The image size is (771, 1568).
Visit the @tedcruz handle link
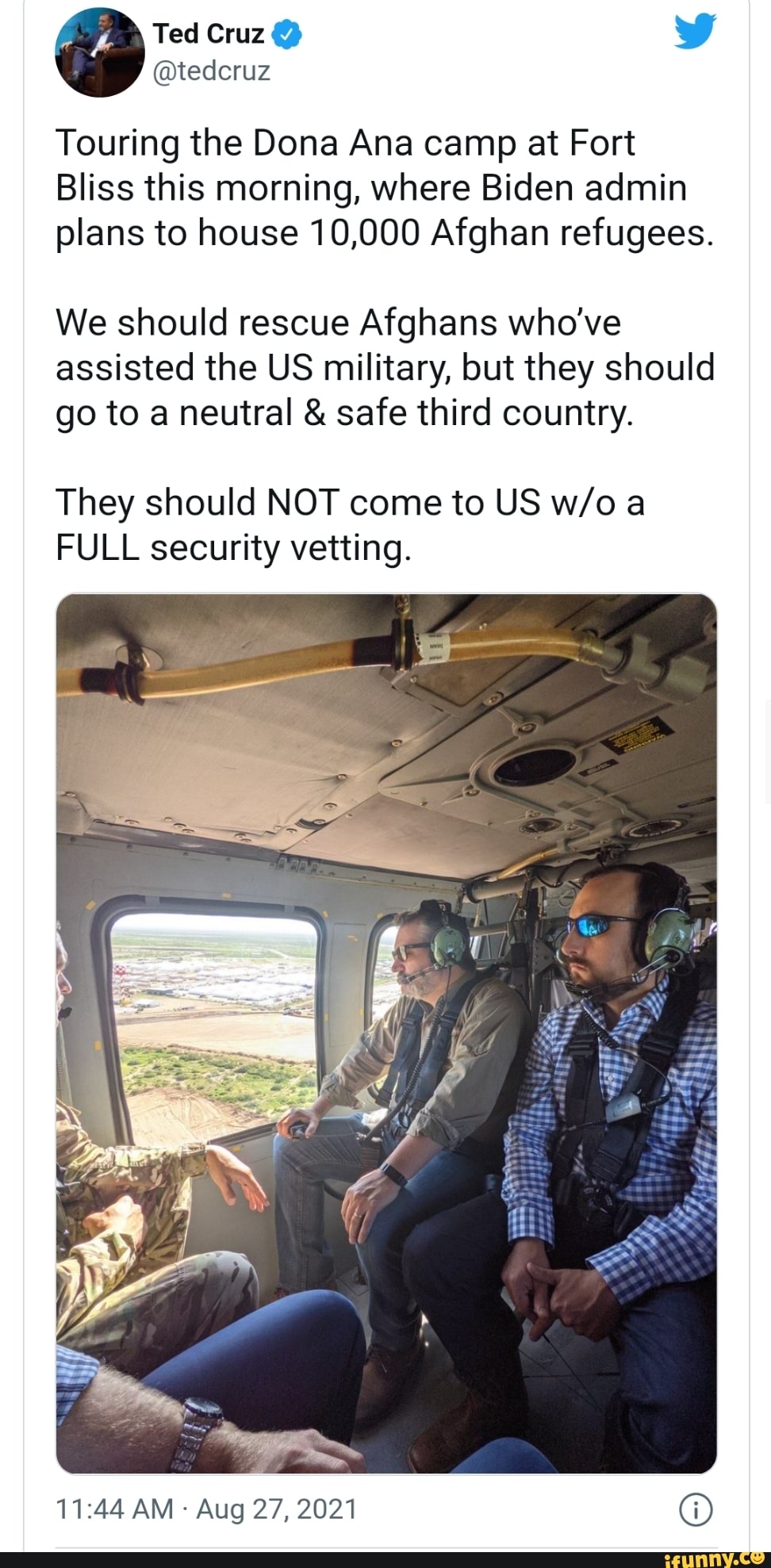tap(211, 71)
